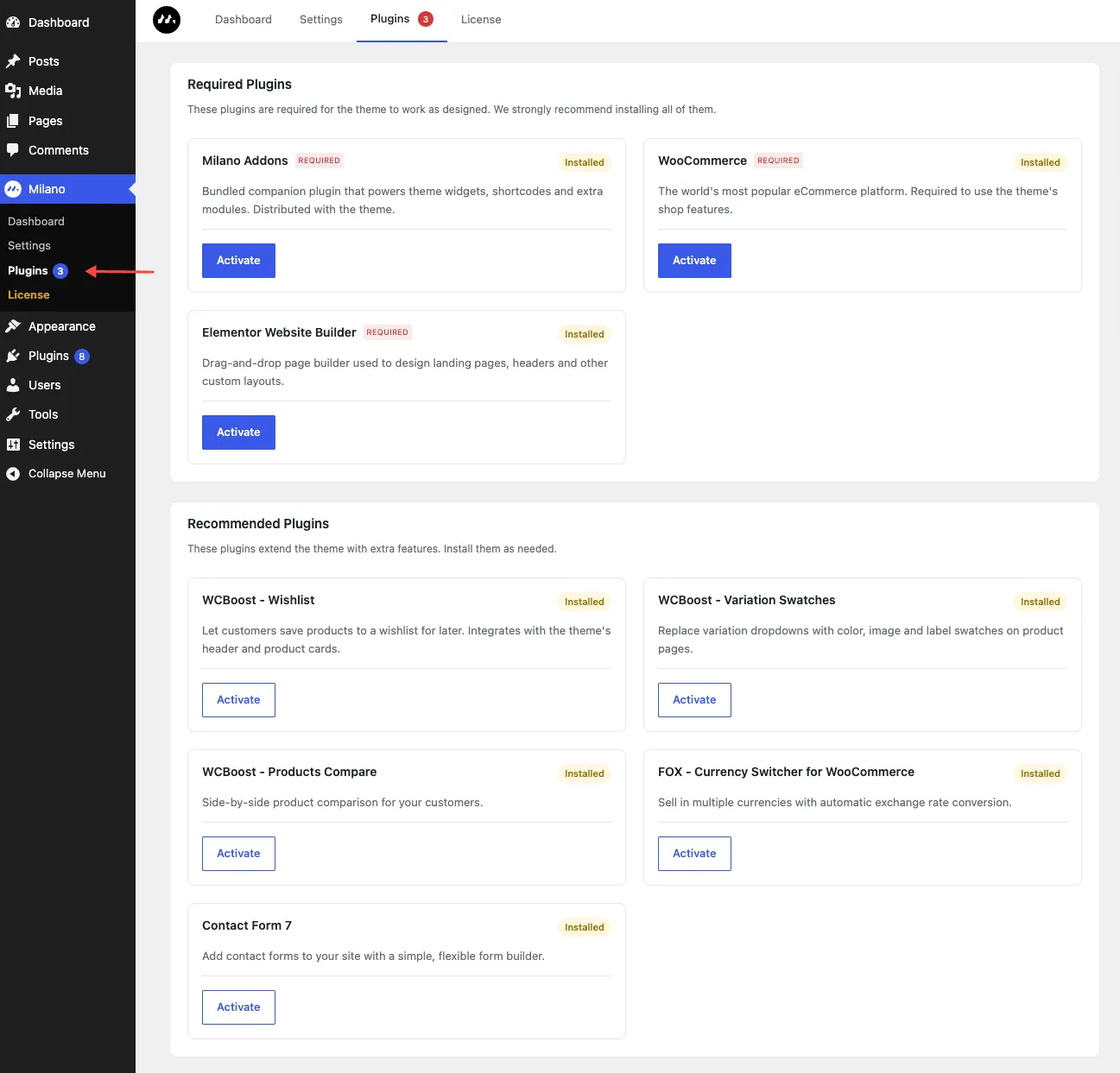Screen dimensions: 1120x1073
Task: Activate the Milano Addons plugin
Action: pyautogui.click(x=238, y=261)
